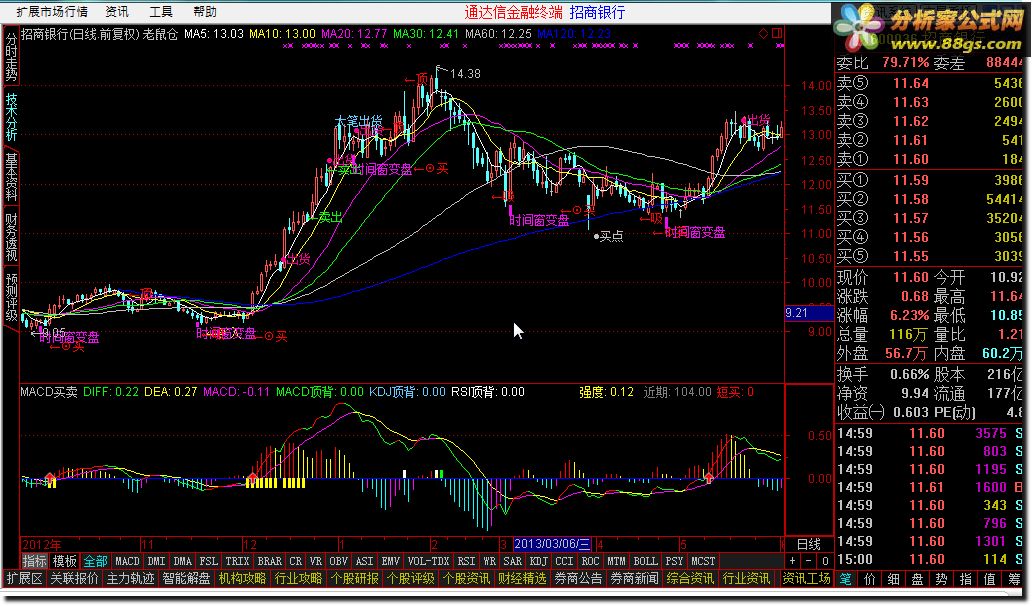Switch indicator to CR

click(x=296, y=561)
